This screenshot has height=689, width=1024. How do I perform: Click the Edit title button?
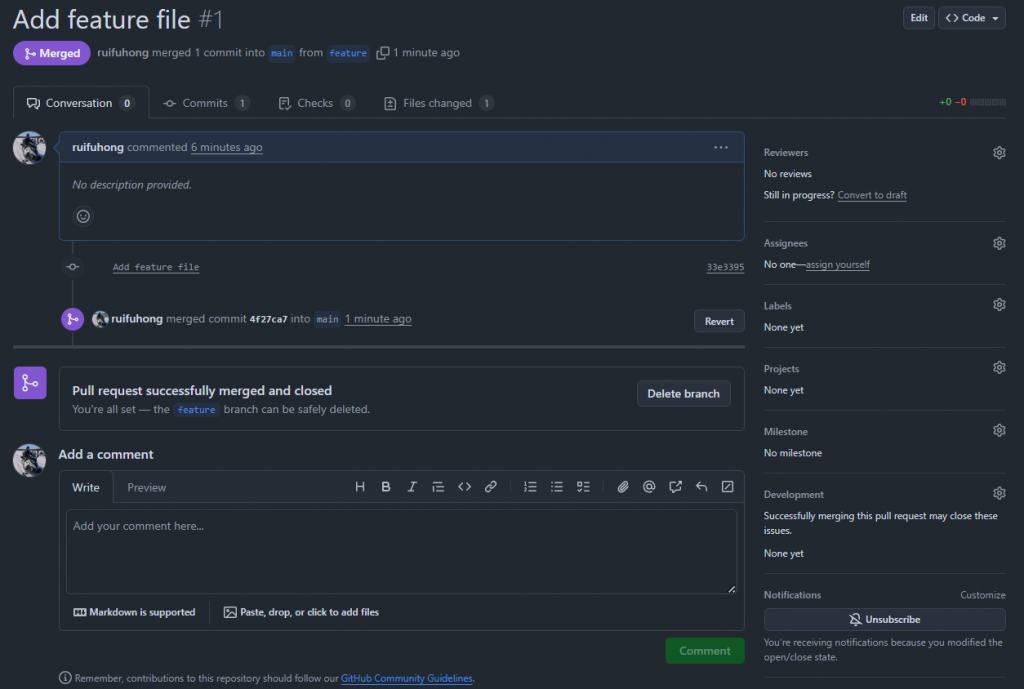pyautogui.click(x=919, y=18)
